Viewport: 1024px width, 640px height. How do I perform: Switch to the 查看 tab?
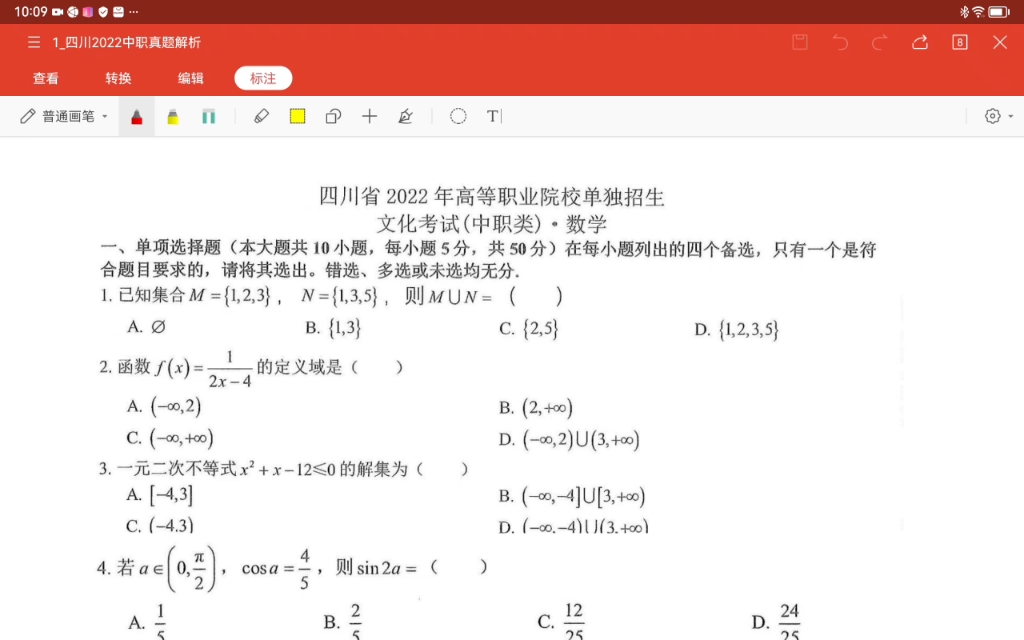47,78
